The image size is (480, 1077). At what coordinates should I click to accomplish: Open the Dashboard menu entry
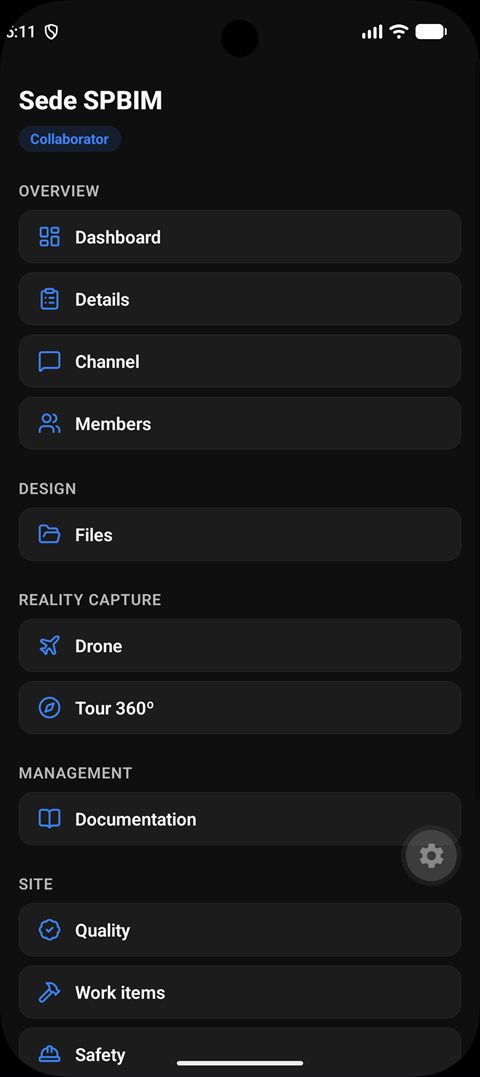coord(240,237)
